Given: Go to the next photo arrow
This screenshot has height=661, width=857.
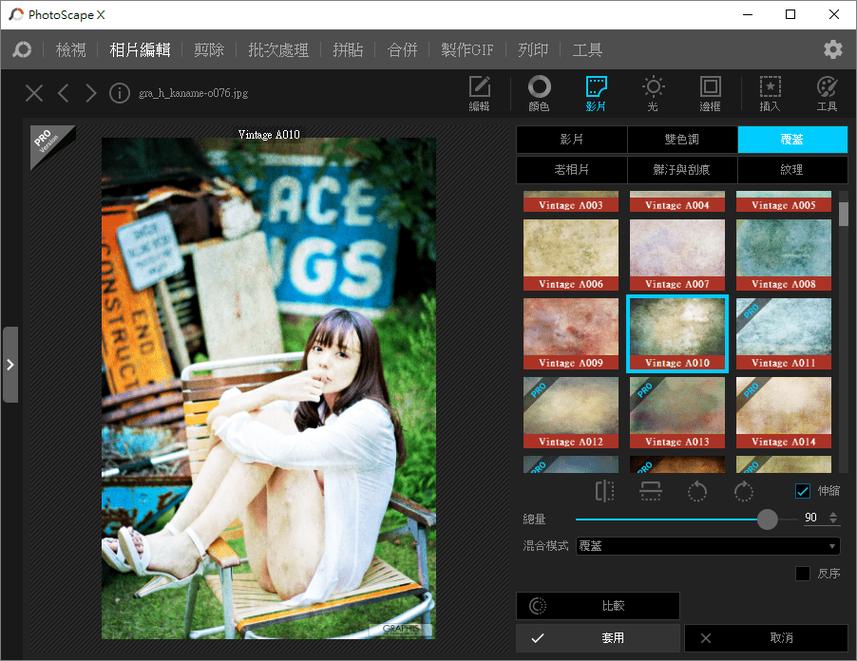Looking at the screenshot, I should [91, 93].
